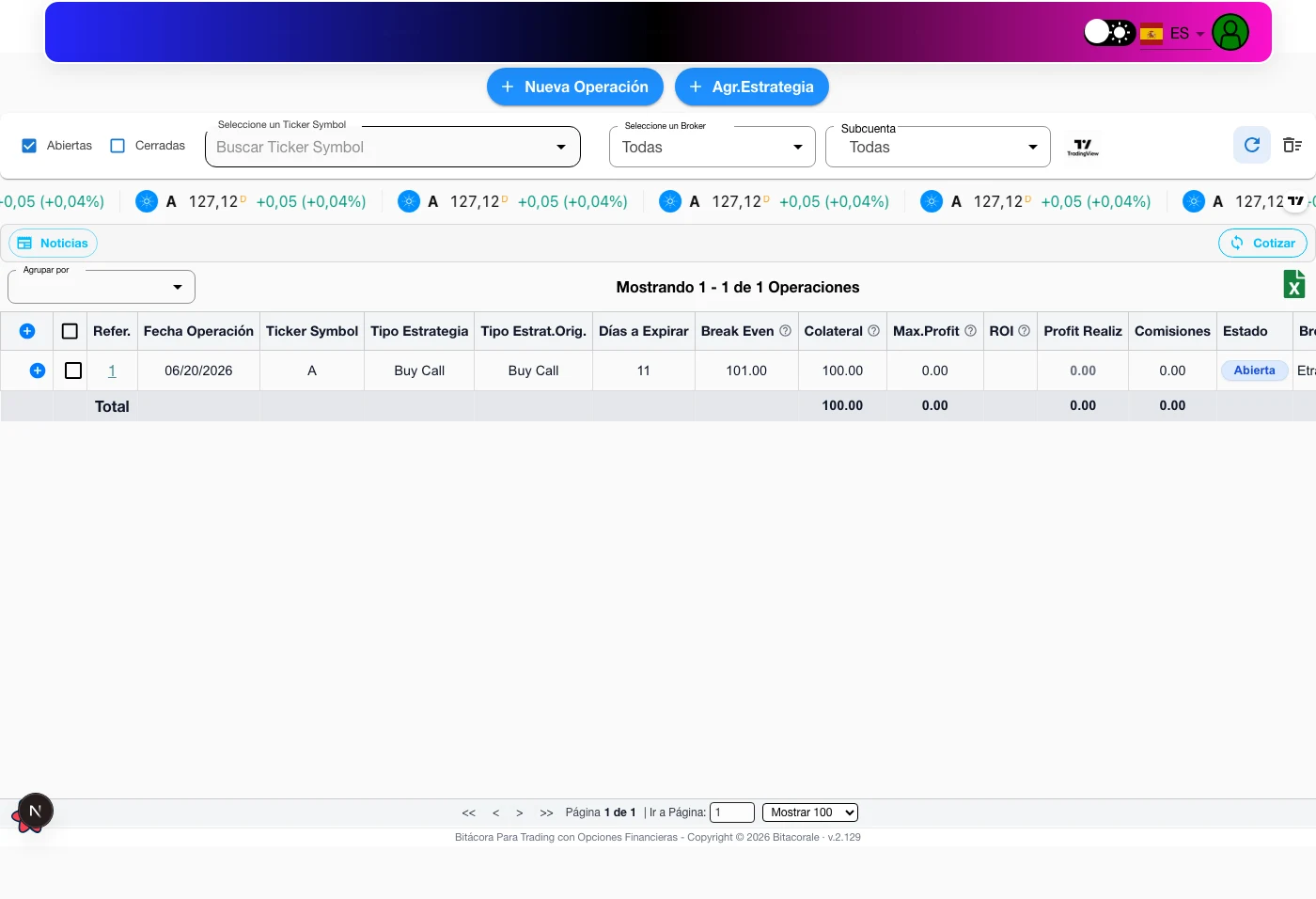Click the delete filters list icon
Image resolution: width=1316 pixels, height=899 pixels.
(1292, 145)
